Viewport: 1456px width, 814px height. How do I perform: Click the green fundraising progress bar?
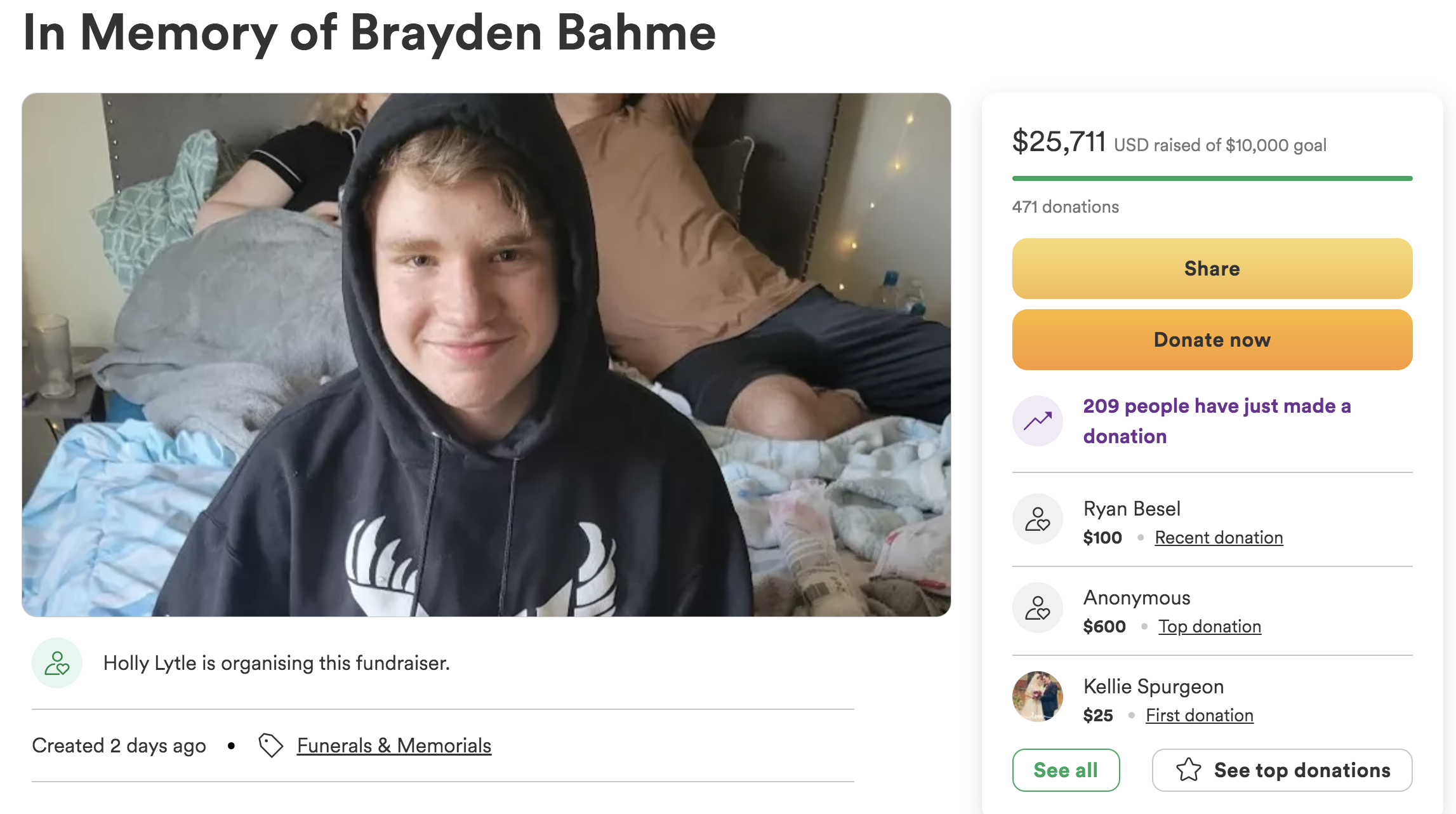click(1212, 178)
